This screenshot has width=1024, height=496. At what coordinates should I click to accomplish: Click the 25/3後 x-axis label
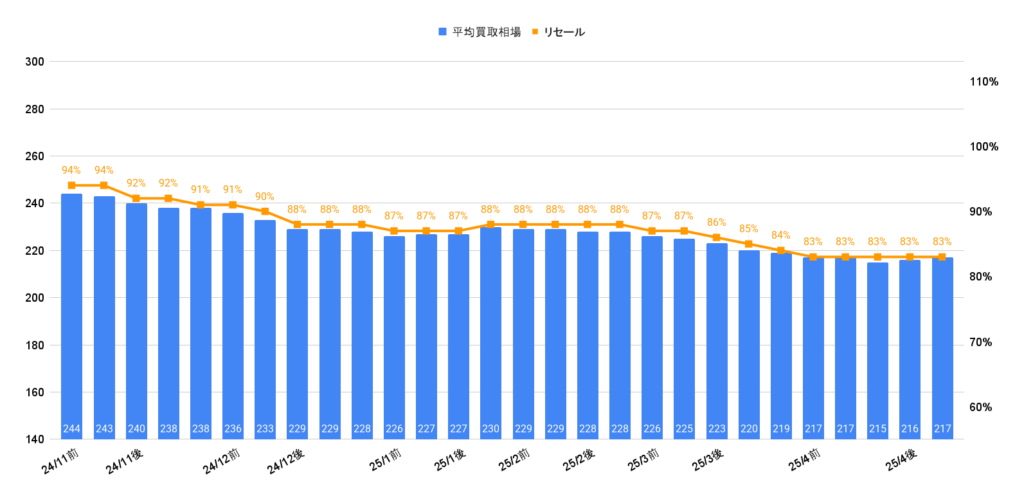[x=706, y=459]
